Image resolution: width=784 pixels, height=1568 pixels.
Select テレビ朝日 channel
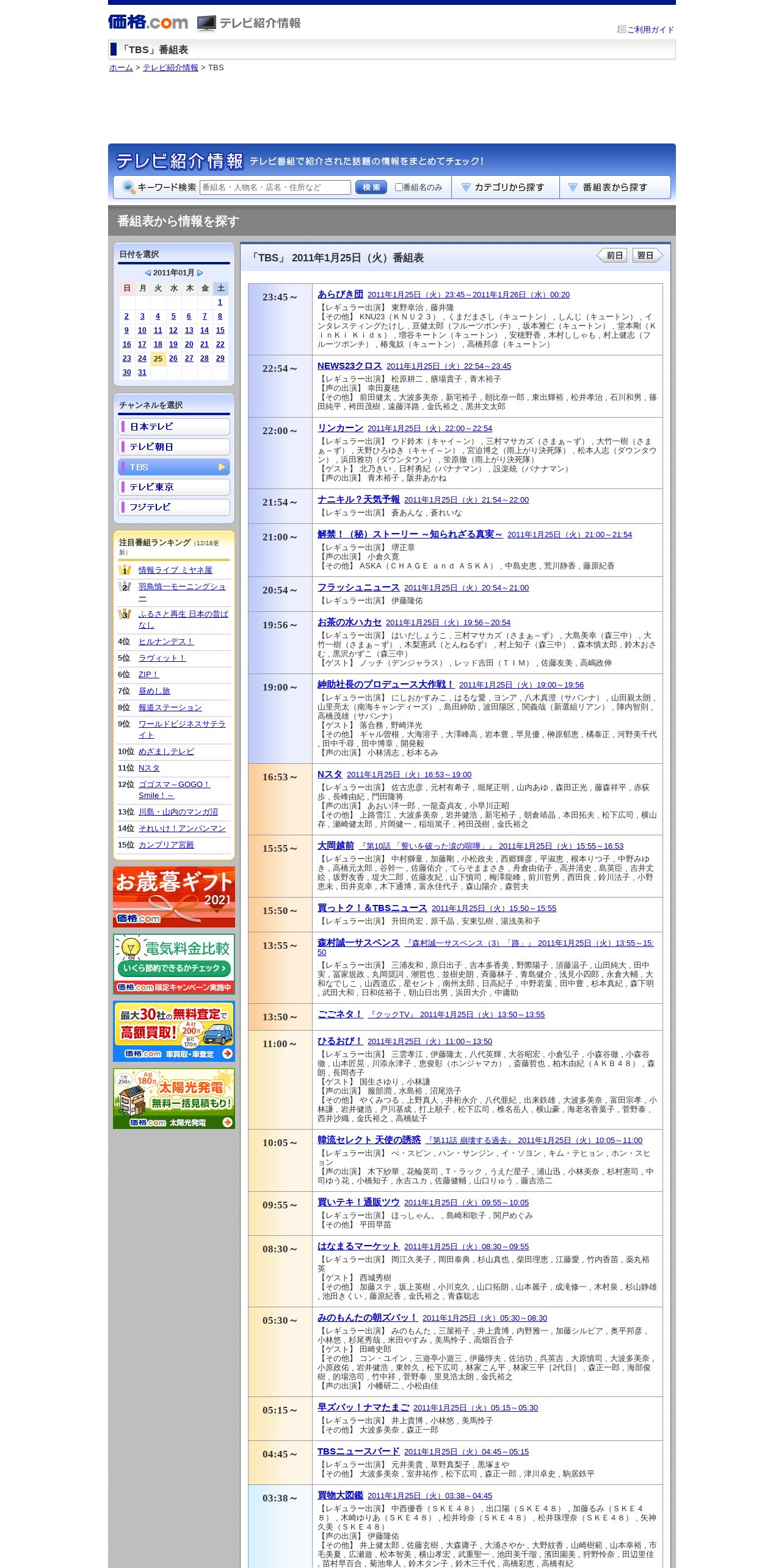click(174, 447)
